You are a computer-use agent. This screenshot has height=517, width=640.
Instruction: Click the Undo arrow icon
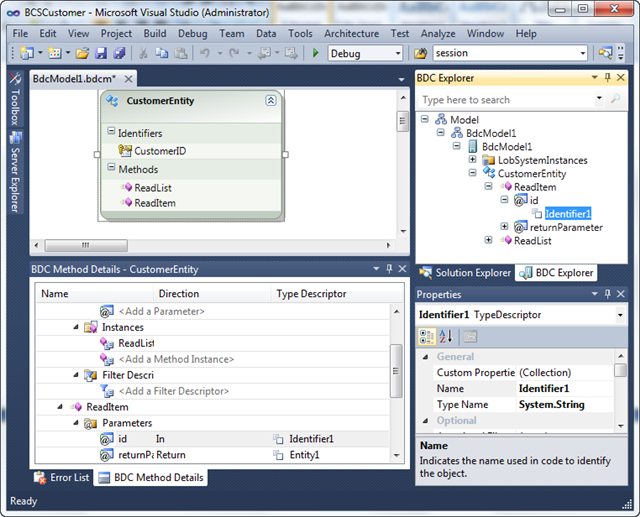click(204, 53)
